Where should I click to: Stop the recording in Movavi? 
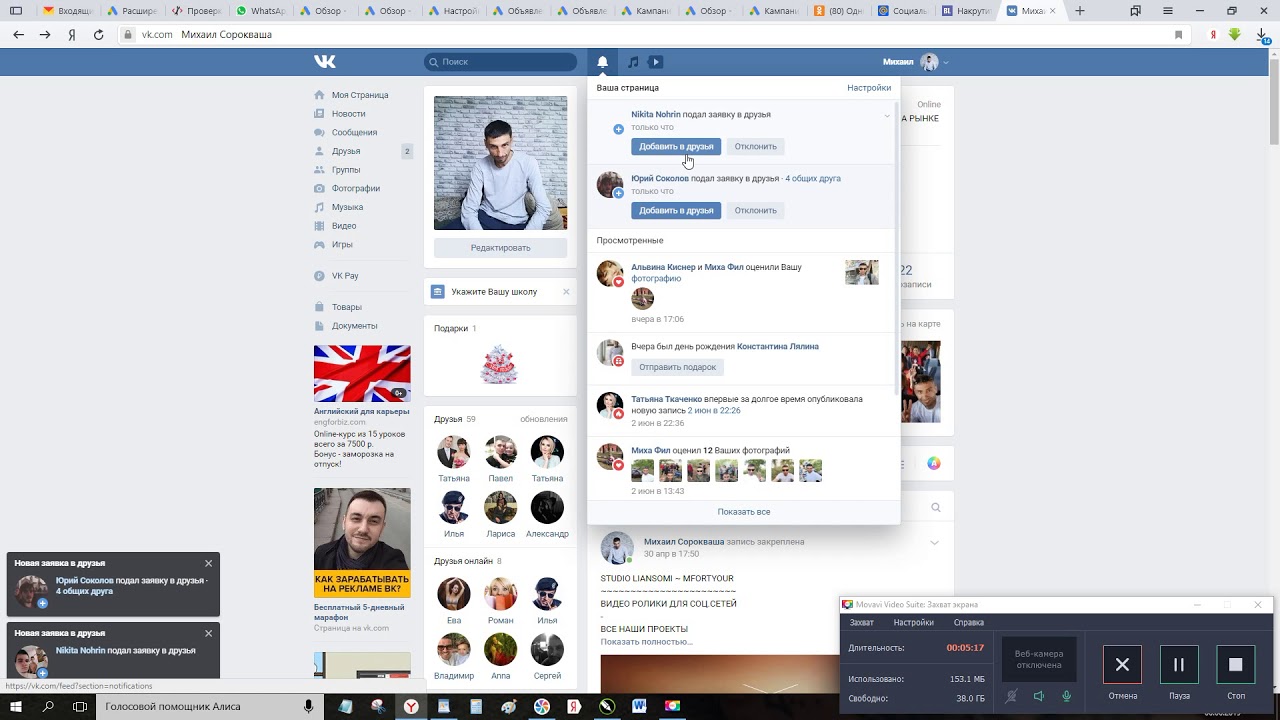pyautogui.click(x=1235, y=665)
